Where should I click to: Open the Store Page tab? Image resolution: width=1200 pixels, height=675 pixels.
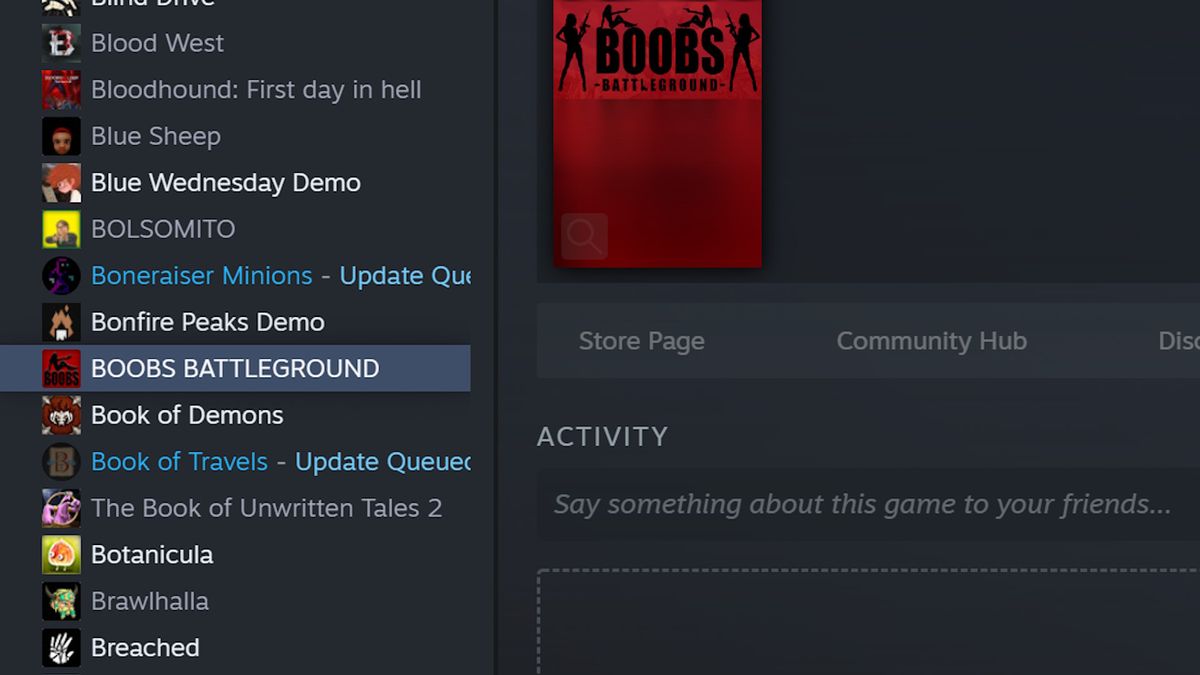(642, 341)
